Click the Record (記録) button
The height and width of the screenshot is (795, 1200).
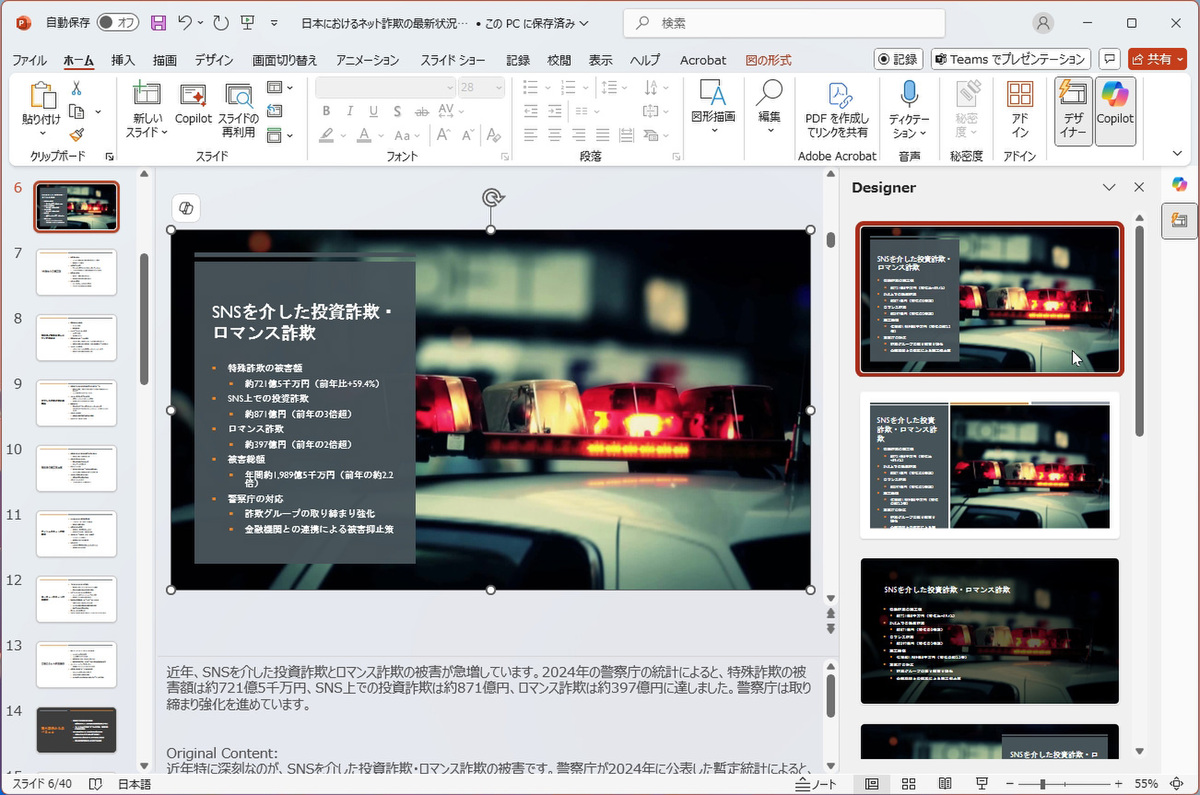[x=898, y=59]
